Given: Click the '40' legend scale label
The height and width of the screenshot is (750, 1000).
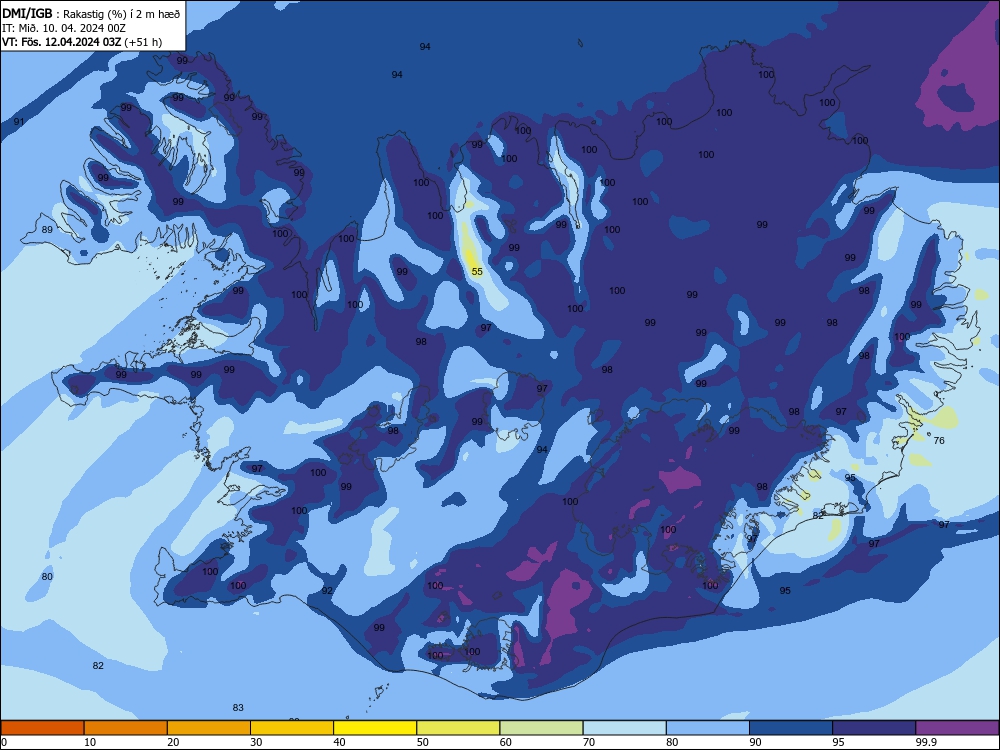Looking at the screenshot, I should 339,742.
